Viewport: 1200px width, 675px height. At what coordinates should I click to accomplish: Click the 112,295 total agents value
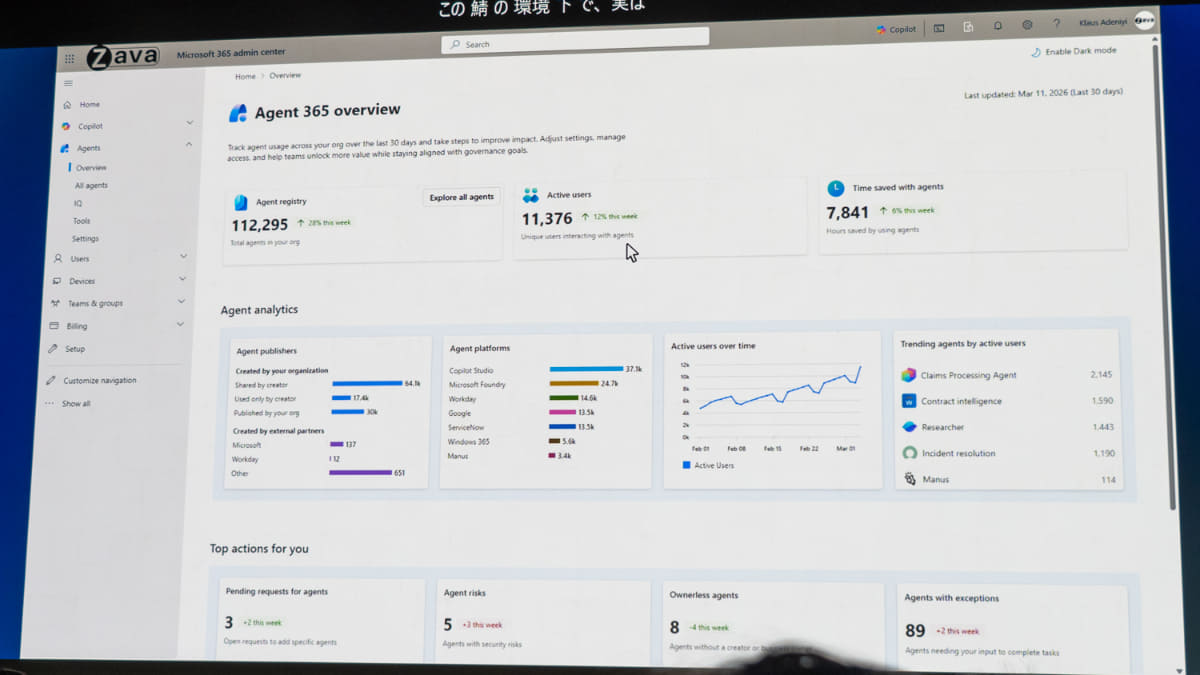[x=259, y=225]
